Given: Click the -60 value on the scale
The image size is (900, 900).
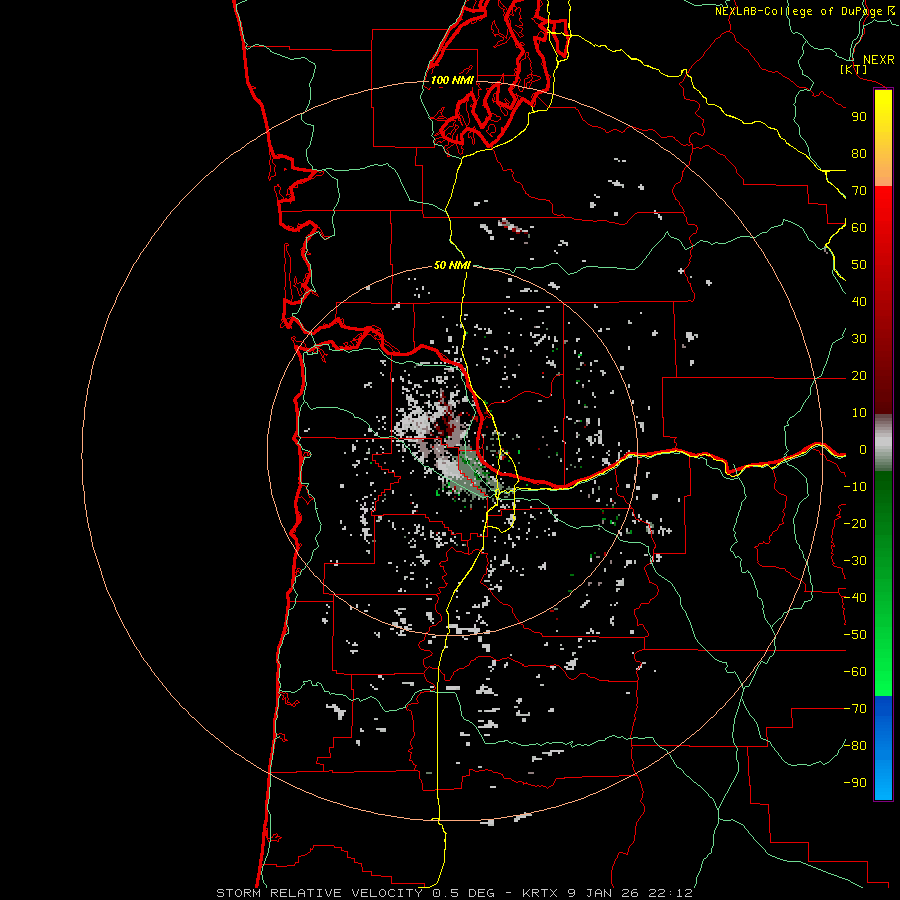Looking at the screenshot, I should tap(855, 672).
